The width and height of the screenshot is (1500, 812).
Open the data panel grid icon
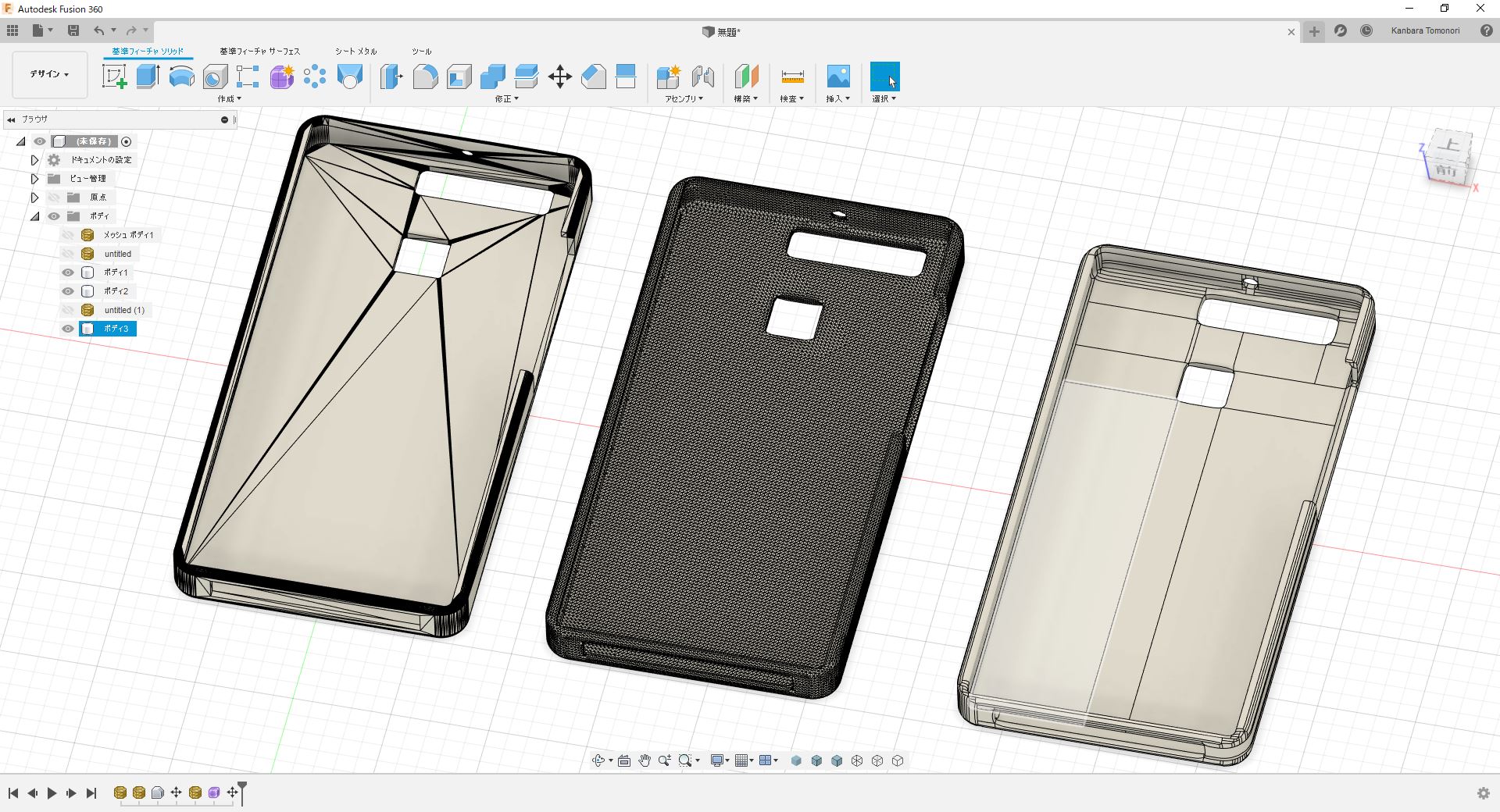point(12,30)
